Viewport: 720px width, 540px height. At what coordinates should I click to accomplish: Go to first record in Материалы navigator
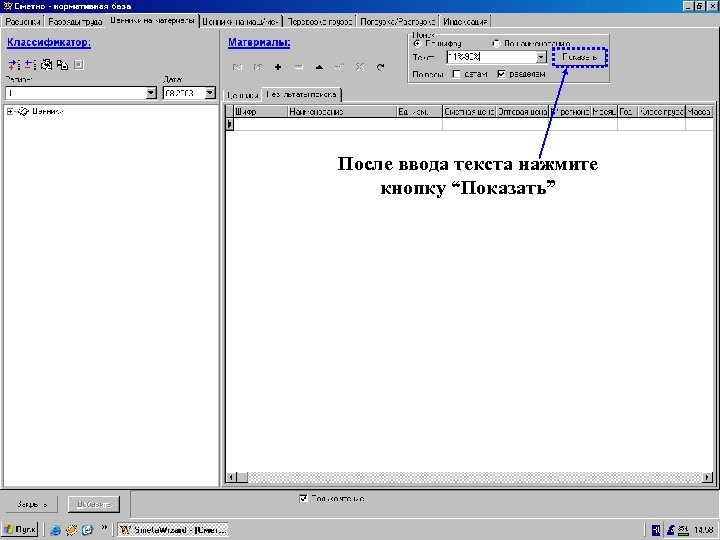(237, 68)
